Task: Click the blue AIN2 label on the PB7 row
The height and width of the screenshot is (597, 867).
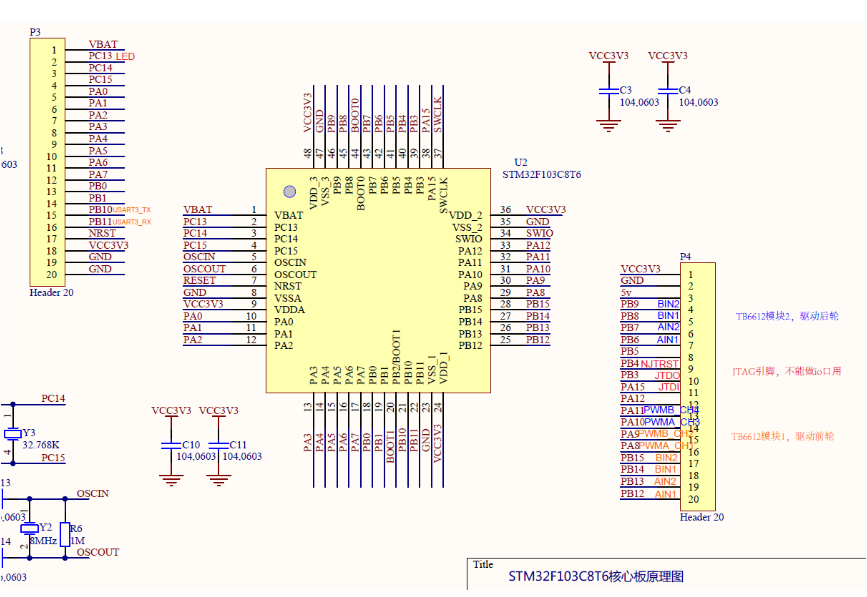Action: click(x=668, y=327)
